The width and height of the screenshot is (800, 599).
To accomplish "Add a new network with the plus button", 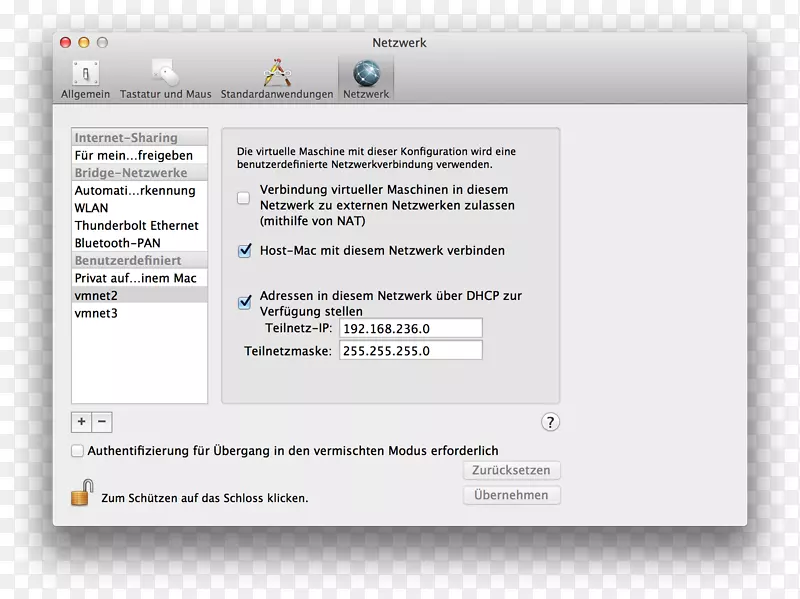I will click(x=81, y=421).
